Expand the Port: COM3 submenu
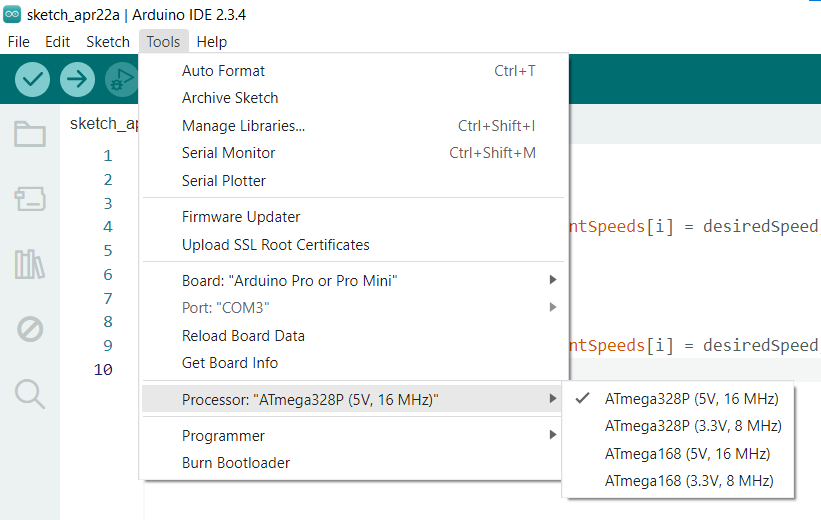821x520 pixels. (352, 307)
